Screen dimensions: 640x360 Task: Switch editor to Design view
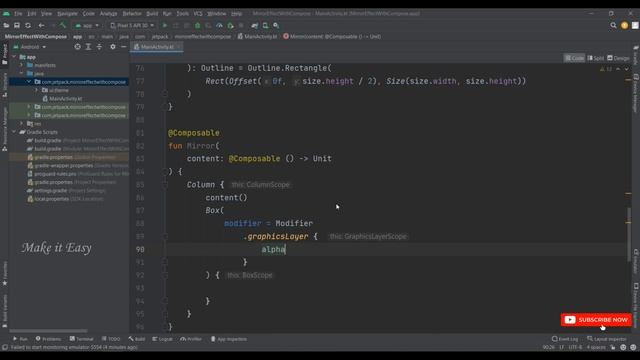click(x=618, y=58)
